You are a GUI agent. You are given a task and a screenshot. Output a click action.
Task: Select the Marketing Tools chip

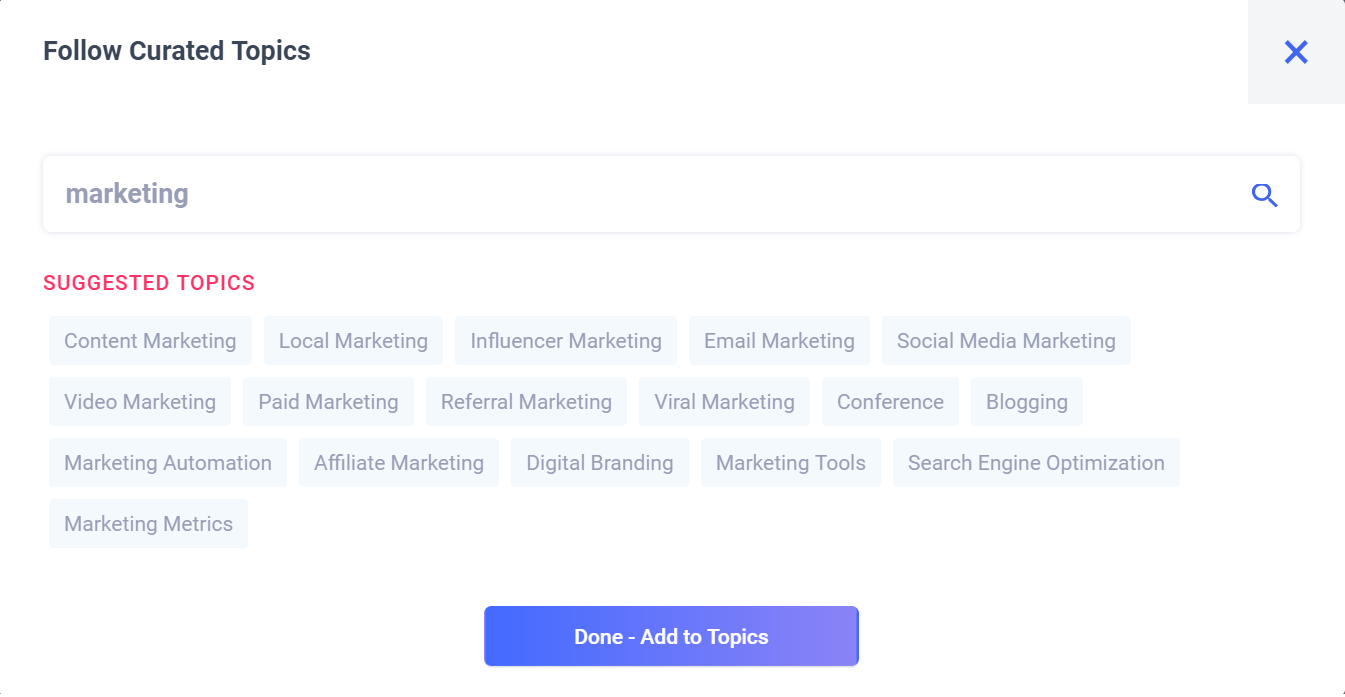pyautogui.click(x=791, y=463)
